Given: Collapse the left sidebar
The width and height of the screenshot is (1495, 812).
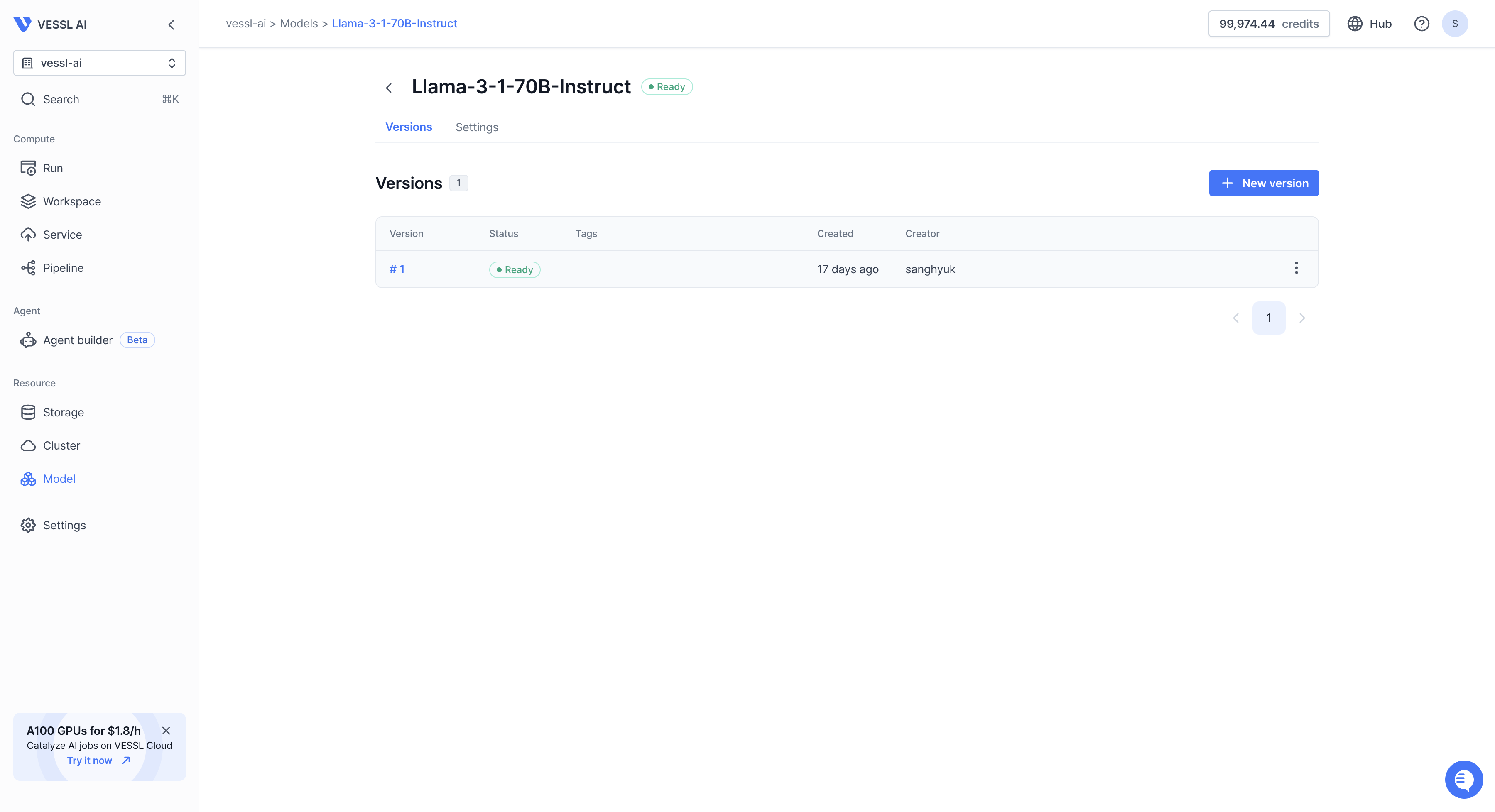Looking at the screenshot, I should 171,24.
